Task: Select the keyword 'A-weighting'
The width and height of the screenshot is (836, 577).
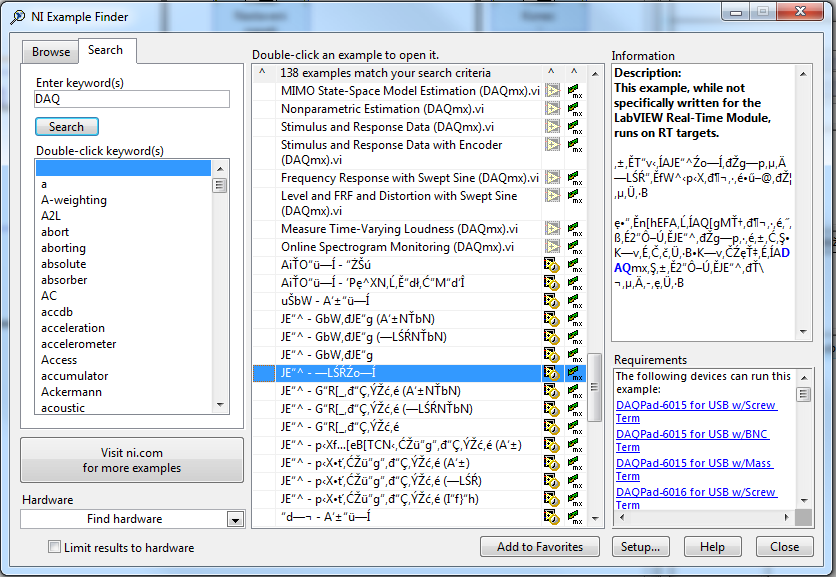Action: 74,200
